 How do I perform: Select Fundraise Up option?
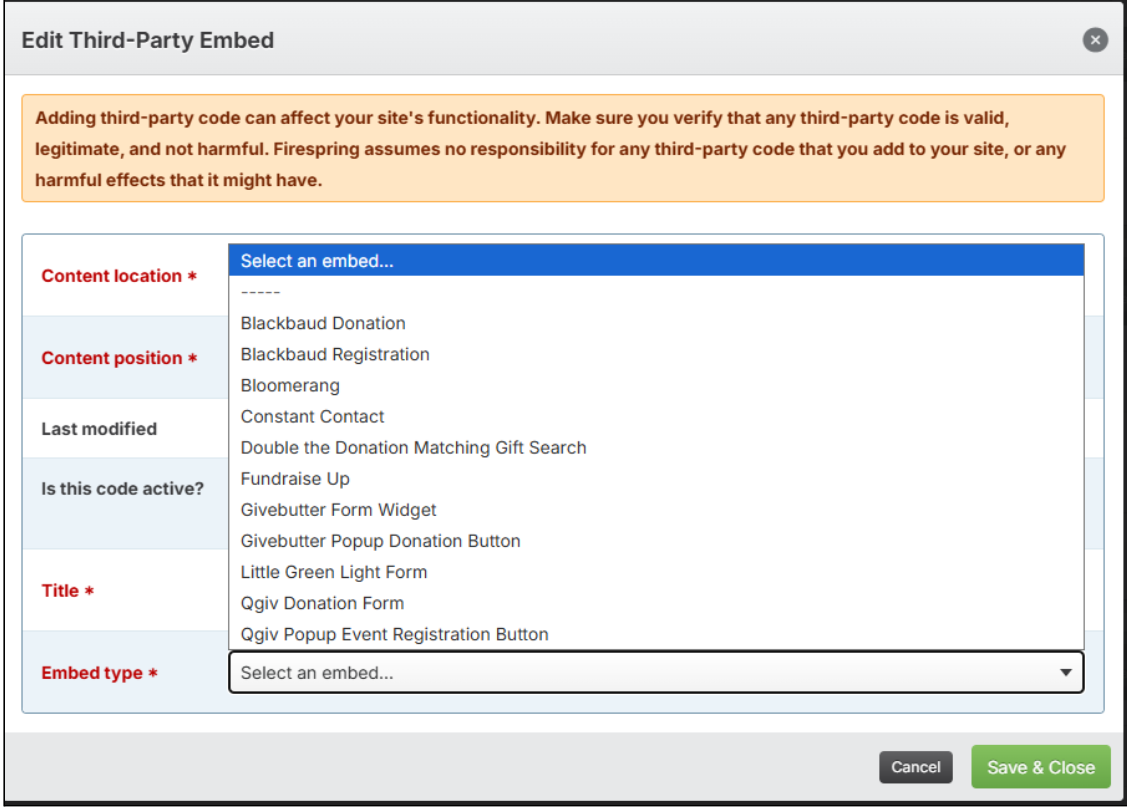click(x=295, y=479)
